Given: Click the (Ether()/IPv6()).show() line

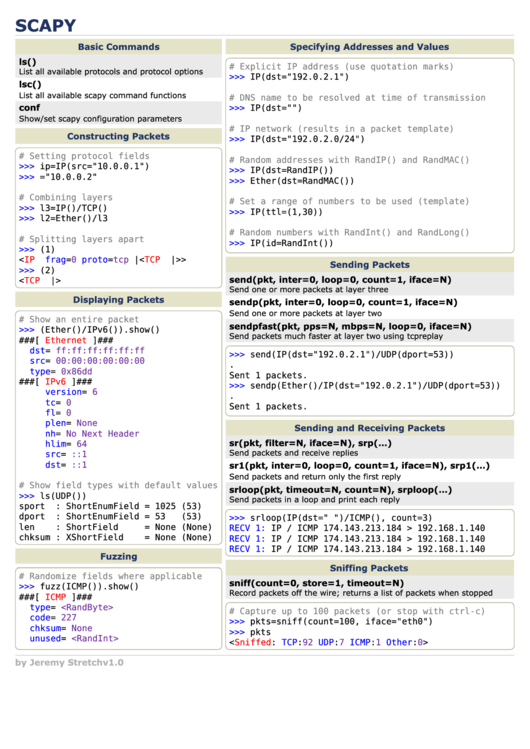Looking at the screenshot, I should (89, 330).
